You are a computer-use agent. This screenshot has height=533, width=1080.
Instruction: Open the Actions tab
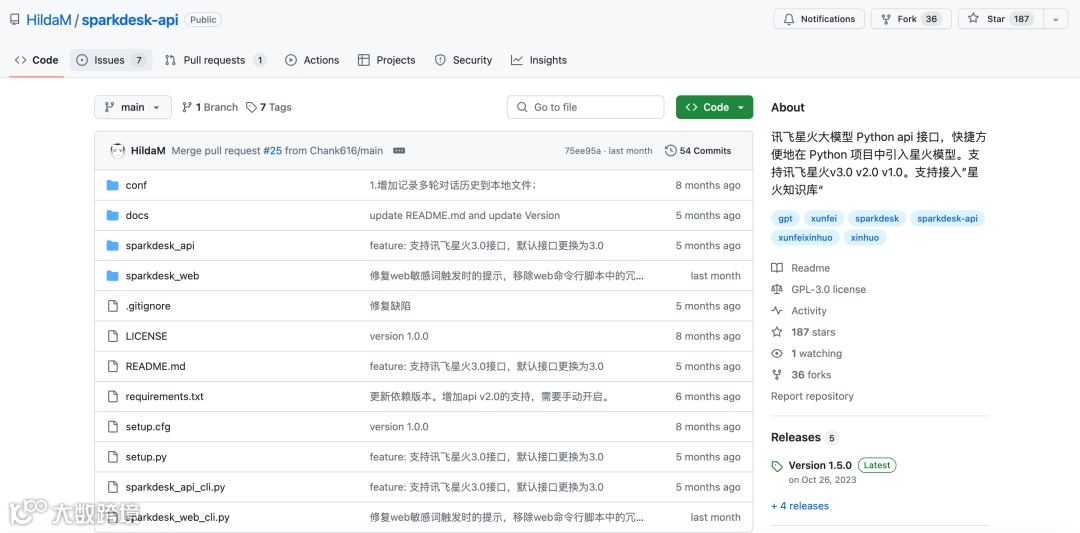coord(312,60)
